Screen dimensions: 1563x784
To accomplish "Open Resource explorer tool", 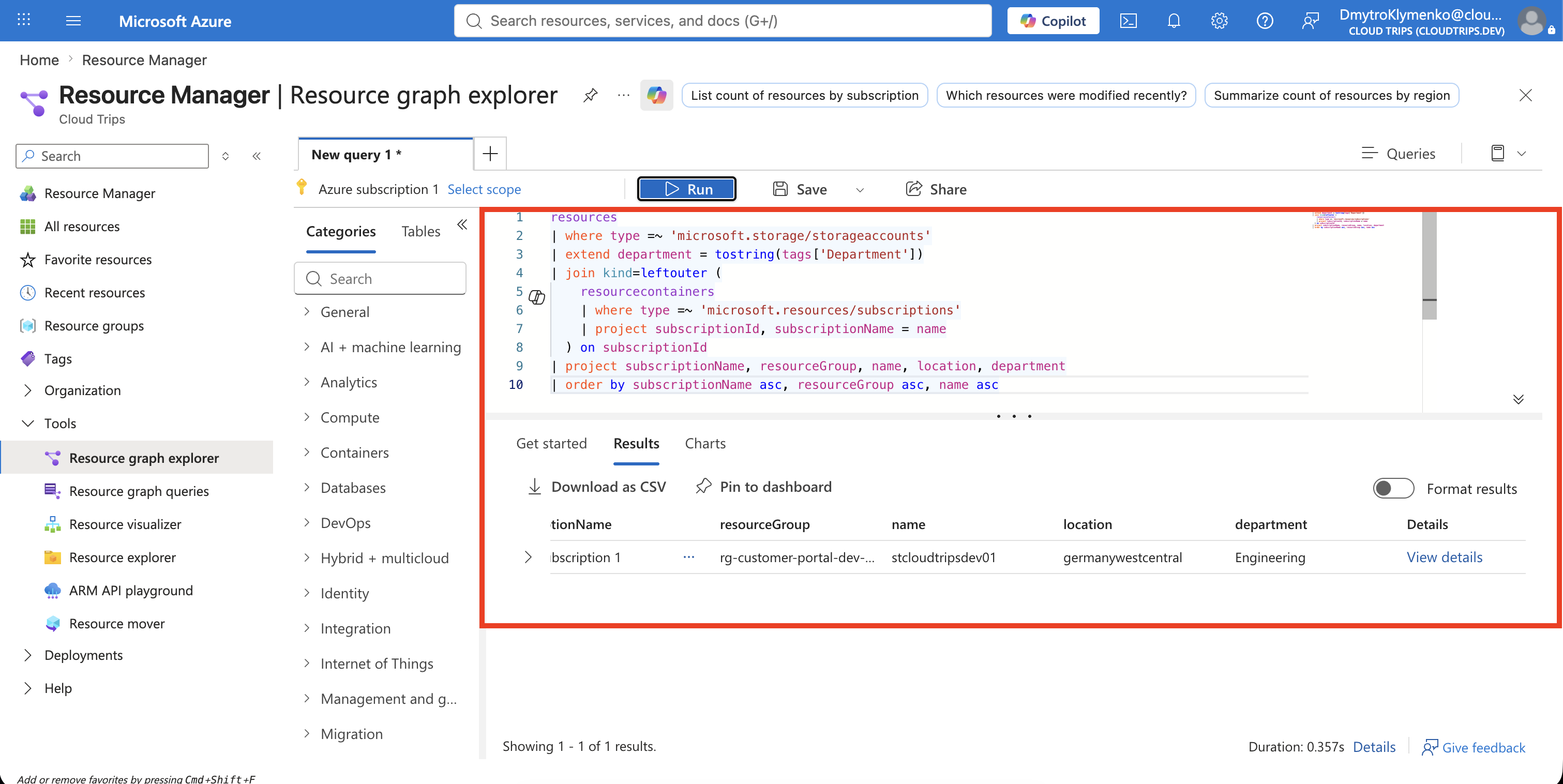I will coord(123,557).
